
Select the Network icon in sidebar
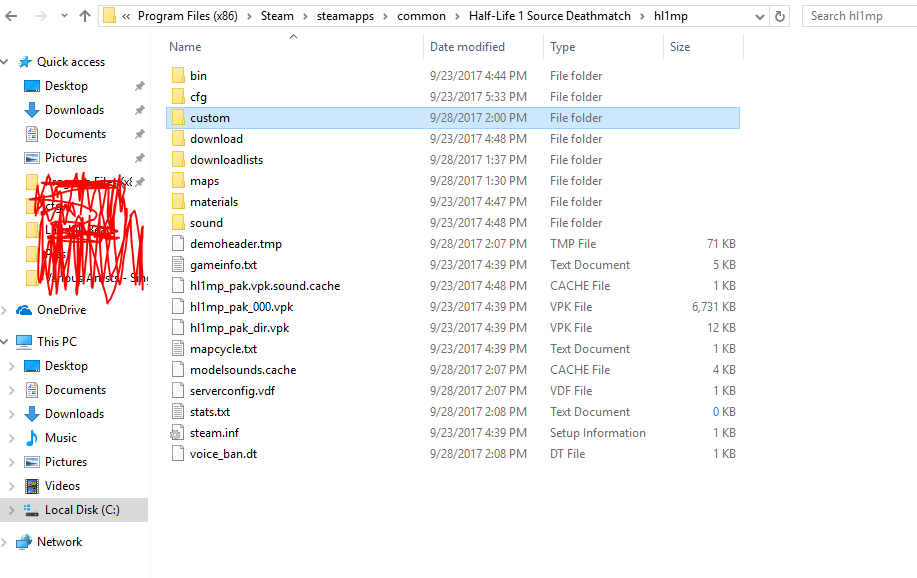point(23,542)
